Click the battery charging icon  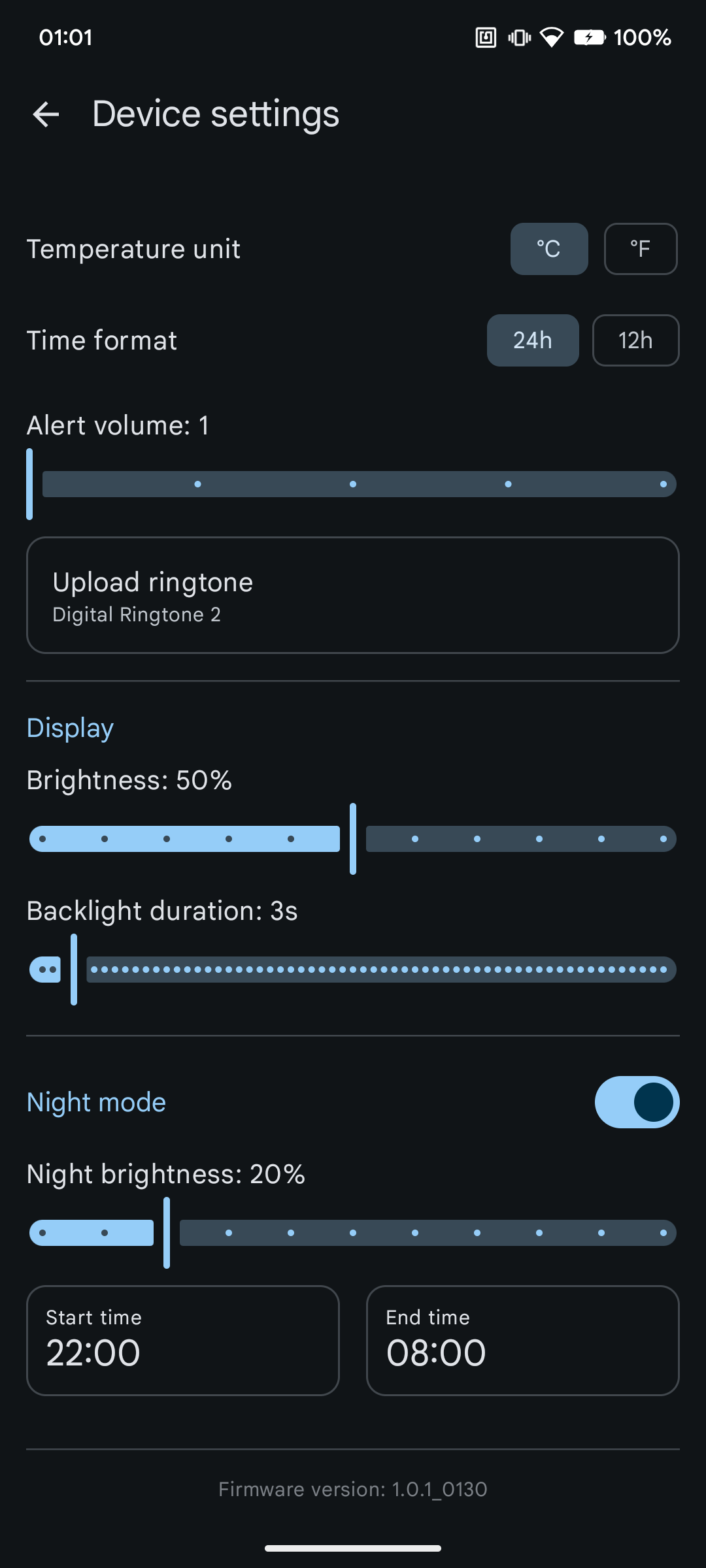[589, 37]
